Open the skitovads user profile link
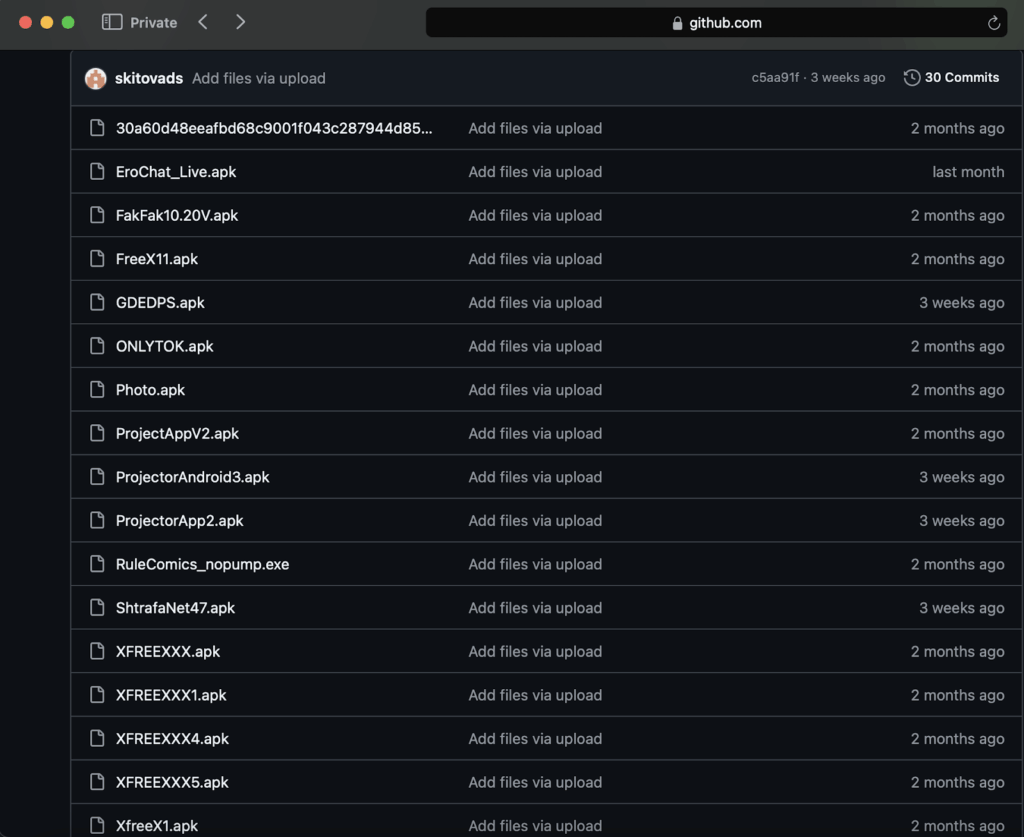This screenshot has height=837, width=1024. coord(149,78)
